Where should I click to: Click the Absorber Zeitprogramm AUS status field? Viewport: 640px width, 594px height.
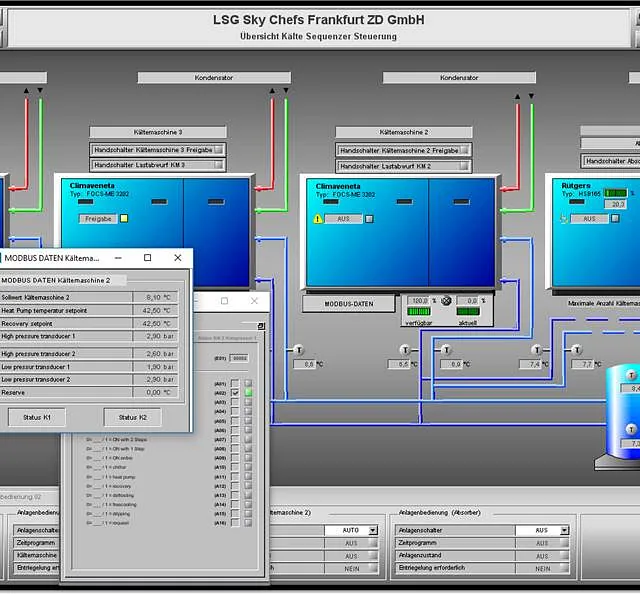pyautogui.click(x=542, y=543)
